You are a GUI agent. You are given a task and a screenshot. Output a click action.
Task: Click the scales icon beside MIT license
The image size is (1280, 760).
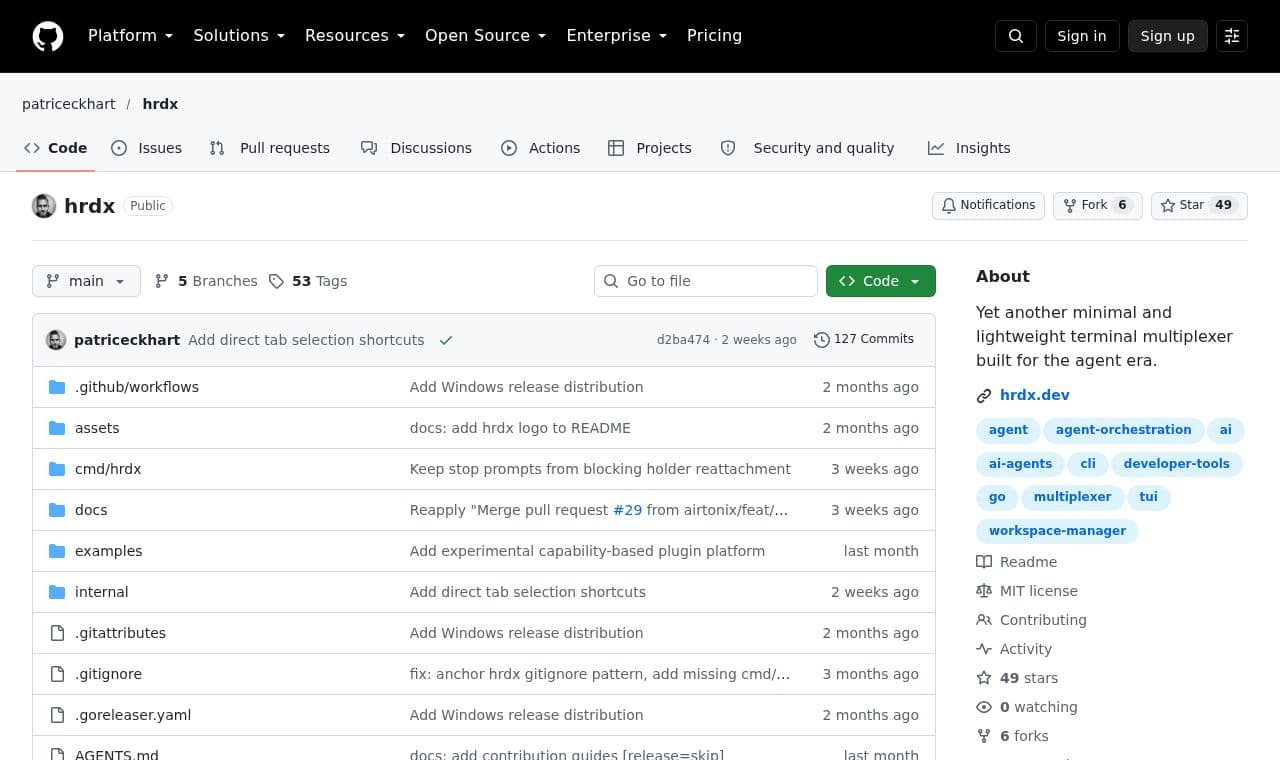pyautogui.click(x=984, y=591)
